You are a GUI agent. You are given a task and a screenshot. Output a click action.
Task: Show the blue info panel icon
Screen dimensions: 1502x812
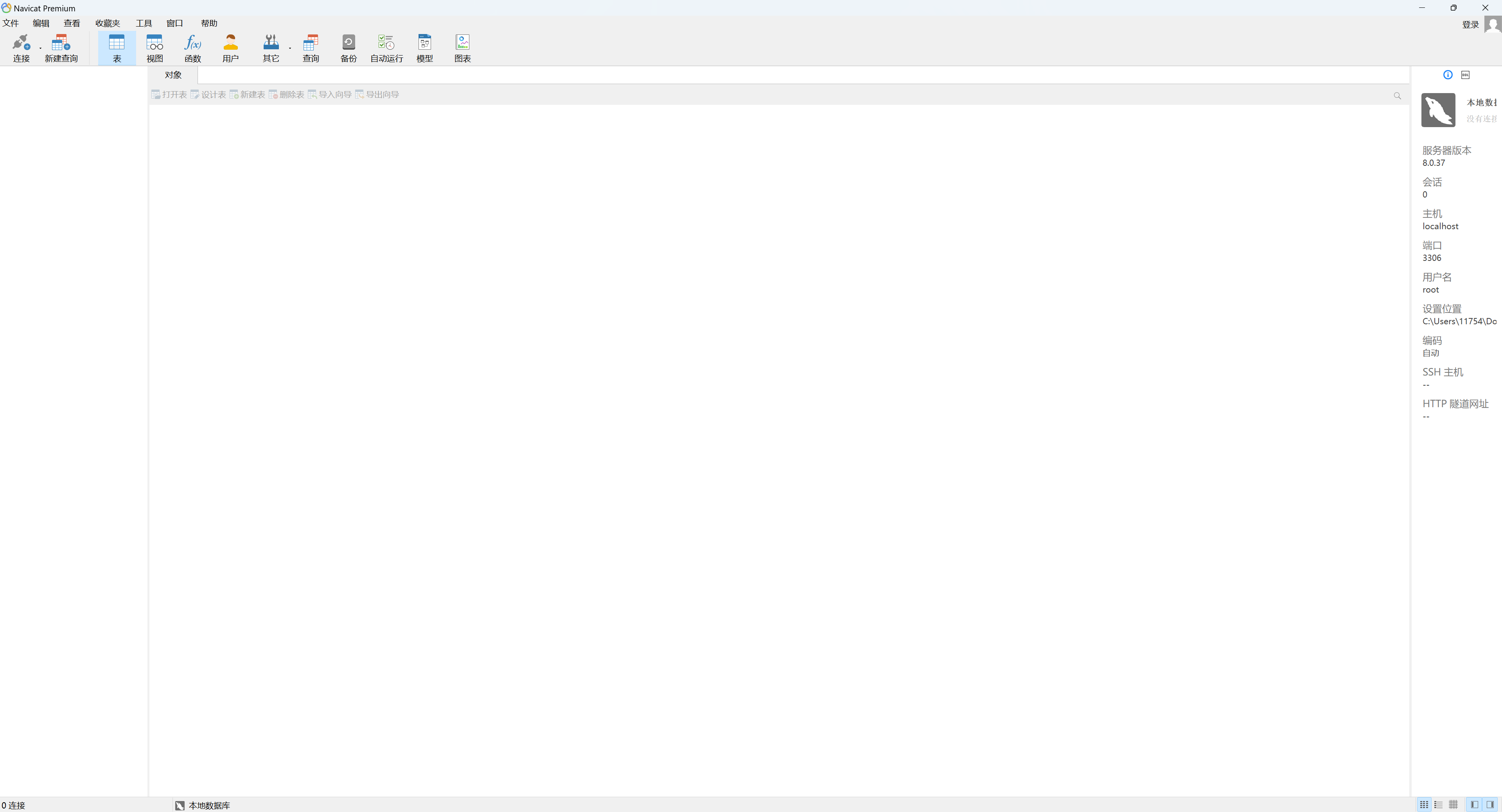click(x=1448, y=75)
